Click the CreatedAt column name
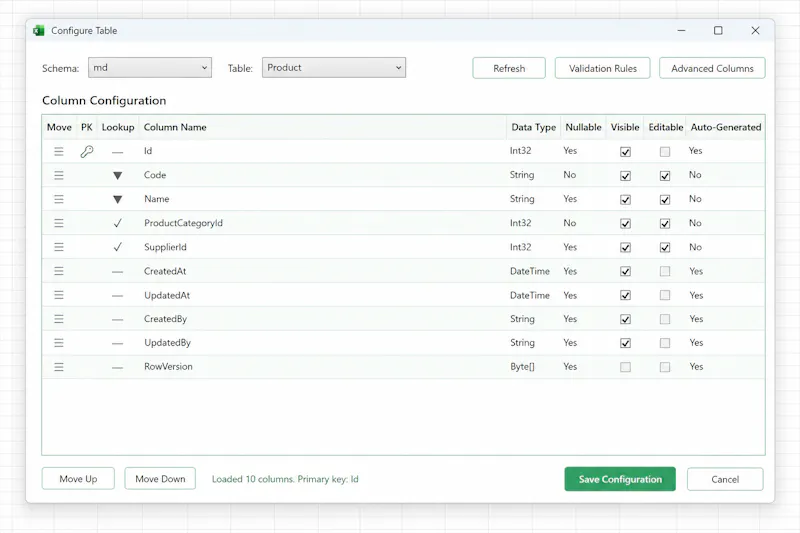This screenshot has width=800, height=533. click(165, 271)
